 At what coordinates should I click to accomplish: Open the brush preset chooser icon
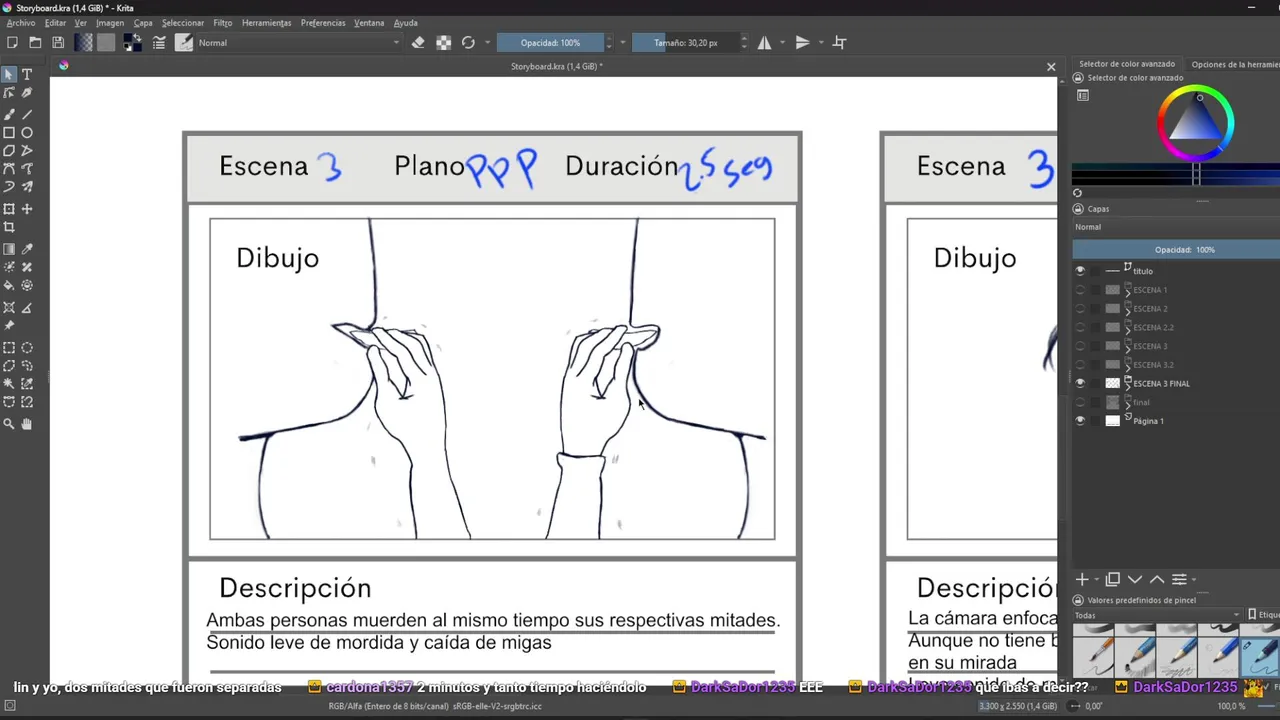coord(184,43)
